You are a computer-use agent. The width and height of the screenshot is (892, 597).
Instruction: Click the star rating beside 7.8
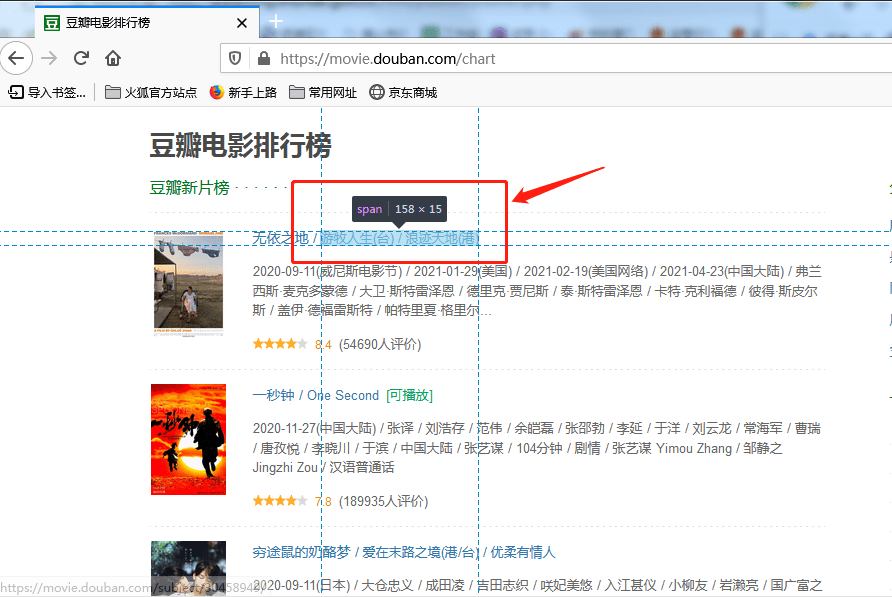280,501
